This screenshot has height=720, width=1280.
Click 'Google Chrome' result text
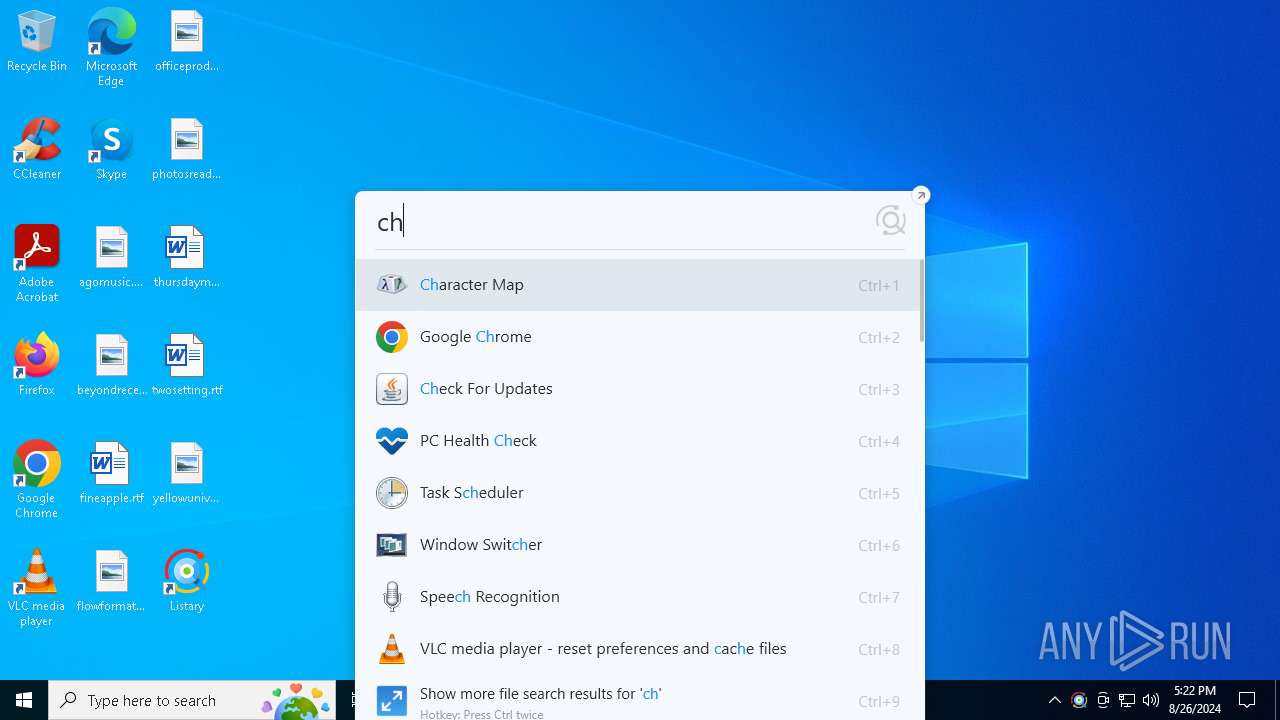click(476, 337)
